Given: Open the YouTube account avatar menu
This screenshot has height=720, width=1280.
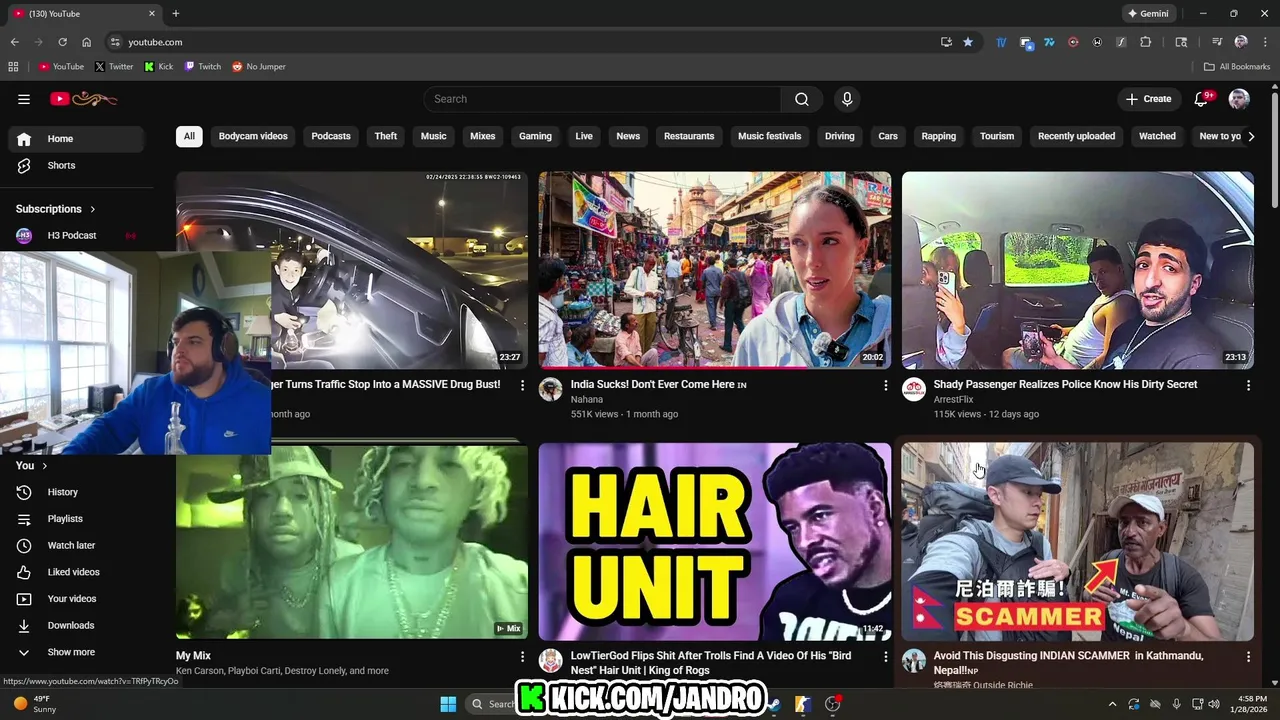Looking at the screenshot, I should pos(1239,99).
